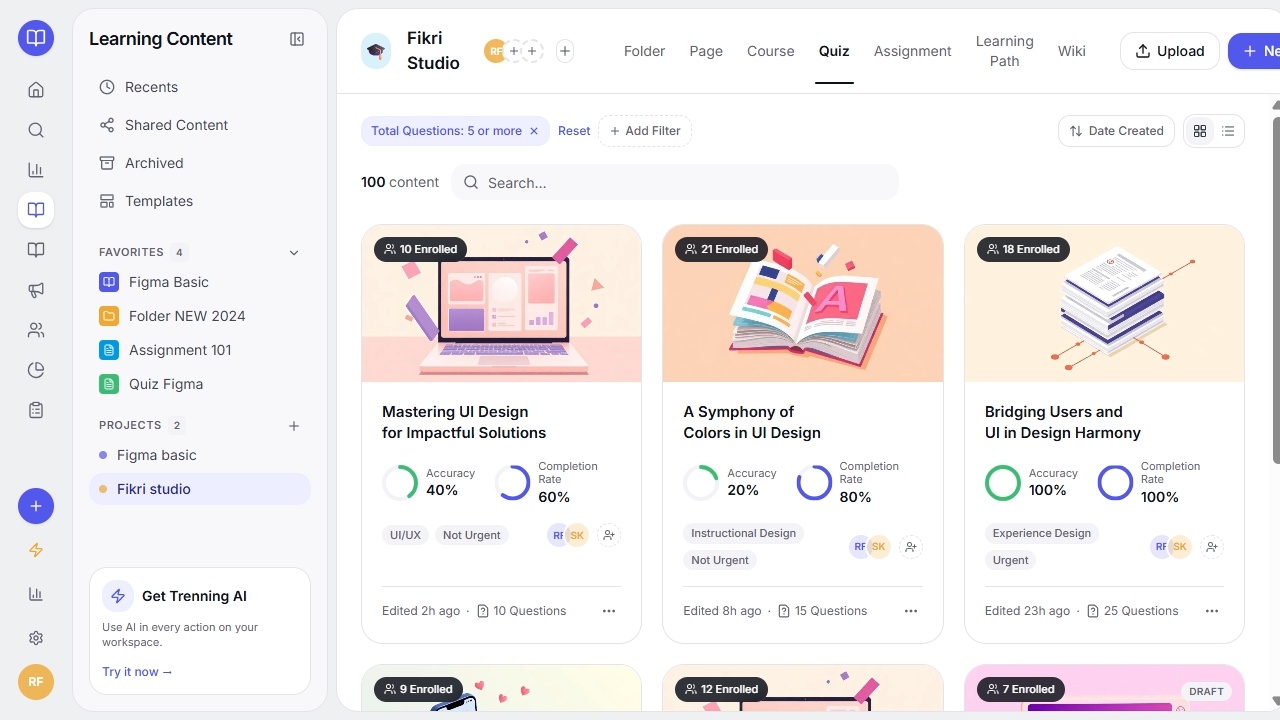Remove the Total Questions filter with its X
Image resolution: width=1280 pixels, height=720 pixels.
[x=534, y=131]
